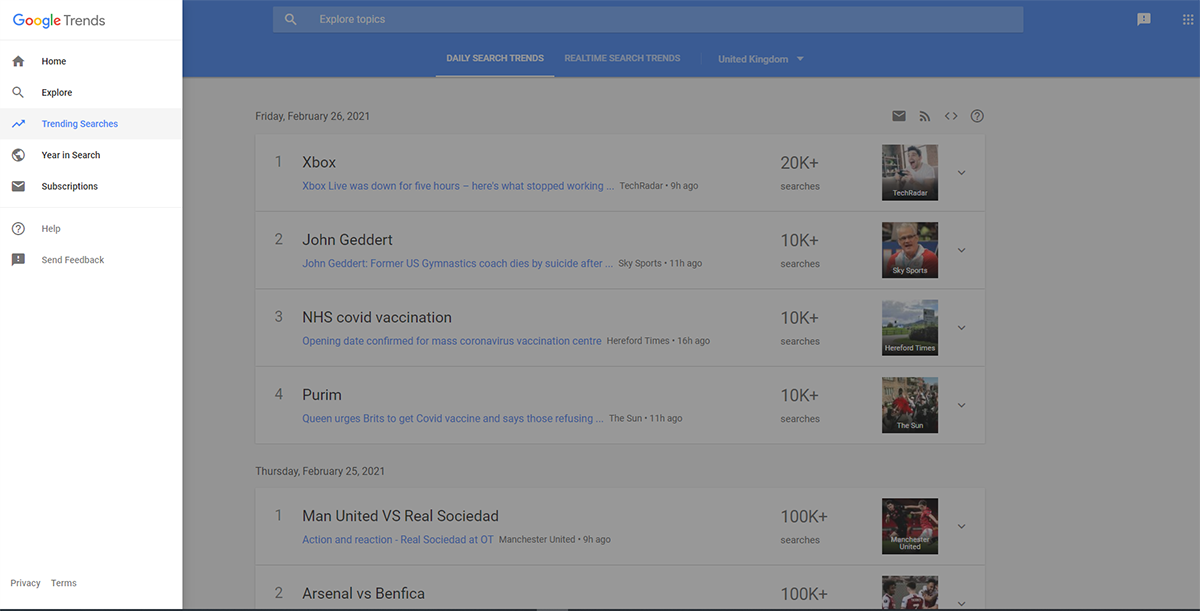
Task: Expand the Xbox trend row chevron
Action: pos(961,173)
